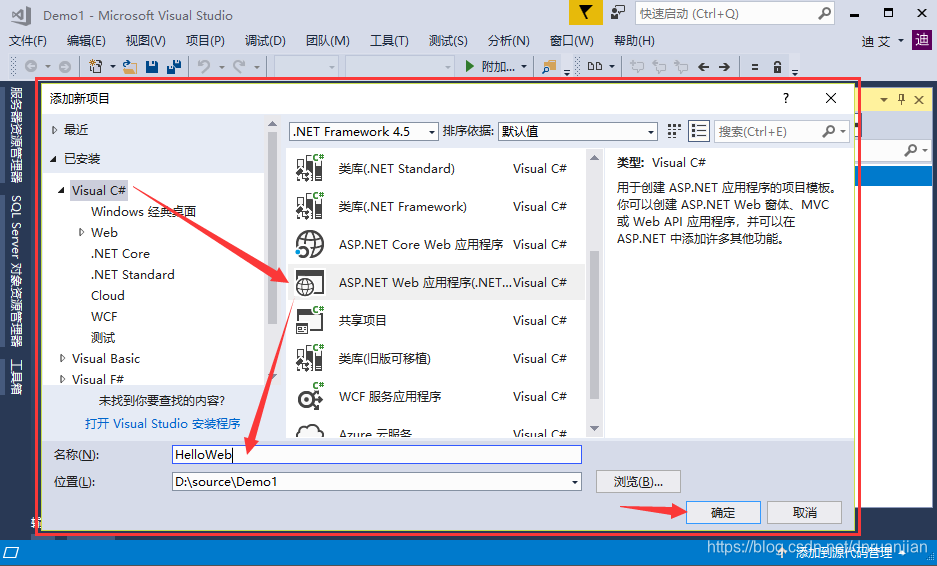Image resolution: width=937 pixels, height=566 pixels.
Task: Open the Debug menu
Action: coord(265,41)
